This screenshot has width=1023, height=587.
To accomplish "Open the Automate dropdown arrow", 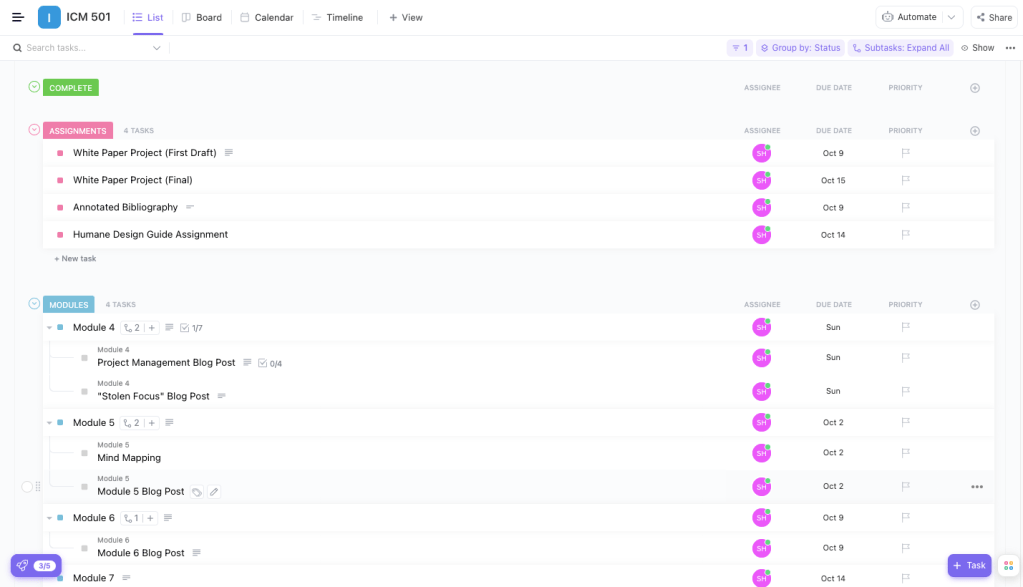I will pyautogui.click(x=951, y=17).
